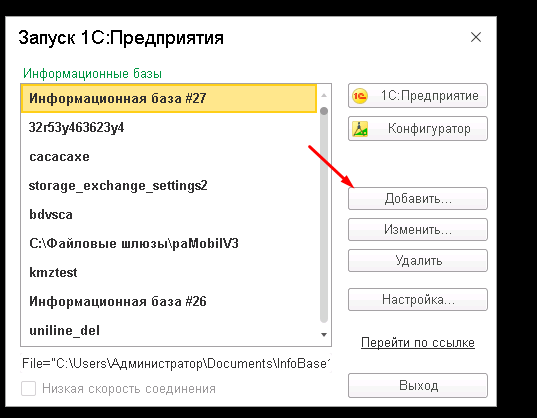
Task: Click the Выход button
Action: (418, 385)
